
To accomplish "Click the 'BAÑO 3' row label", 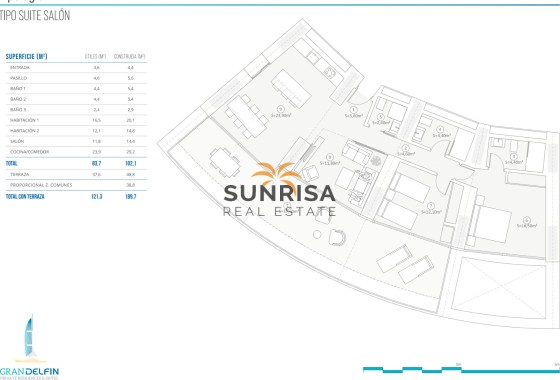I will click(x=18, y=110).
